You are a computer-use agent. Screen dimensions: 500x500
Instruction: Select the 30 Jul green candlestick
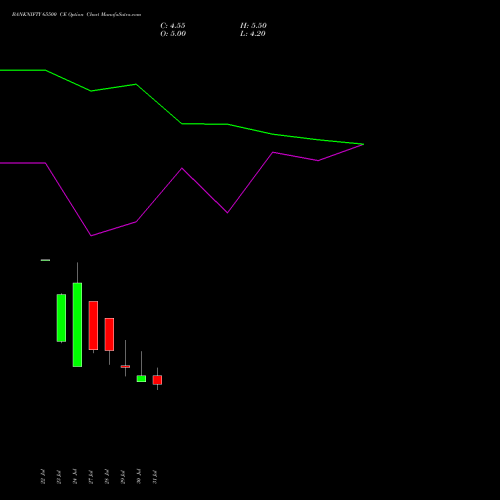coord(141,379)
